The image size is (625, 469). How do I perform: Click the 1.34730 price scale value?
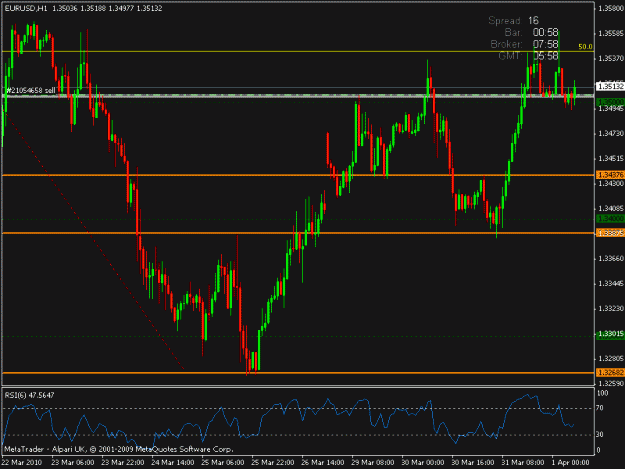pyautogui.click(x=611, y=133)
